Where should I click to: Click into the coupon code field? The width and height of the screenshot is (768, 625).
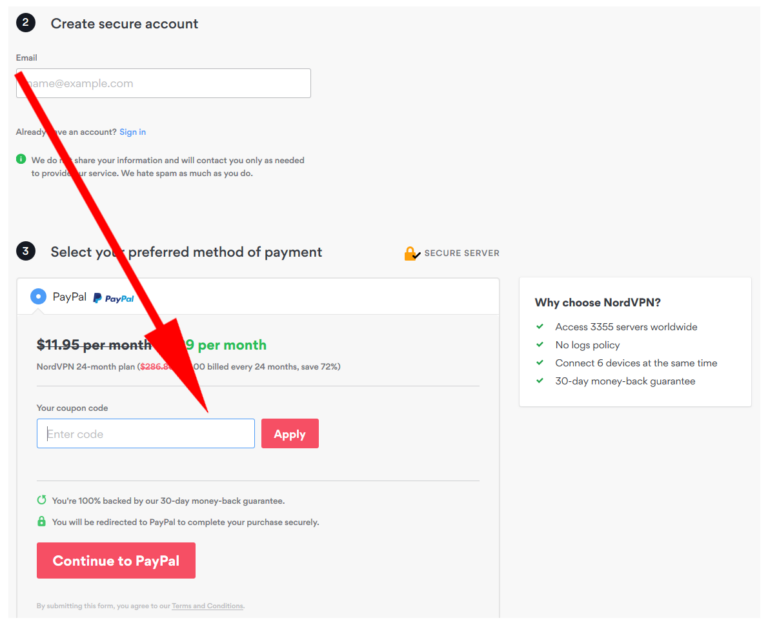click(146, 434)
